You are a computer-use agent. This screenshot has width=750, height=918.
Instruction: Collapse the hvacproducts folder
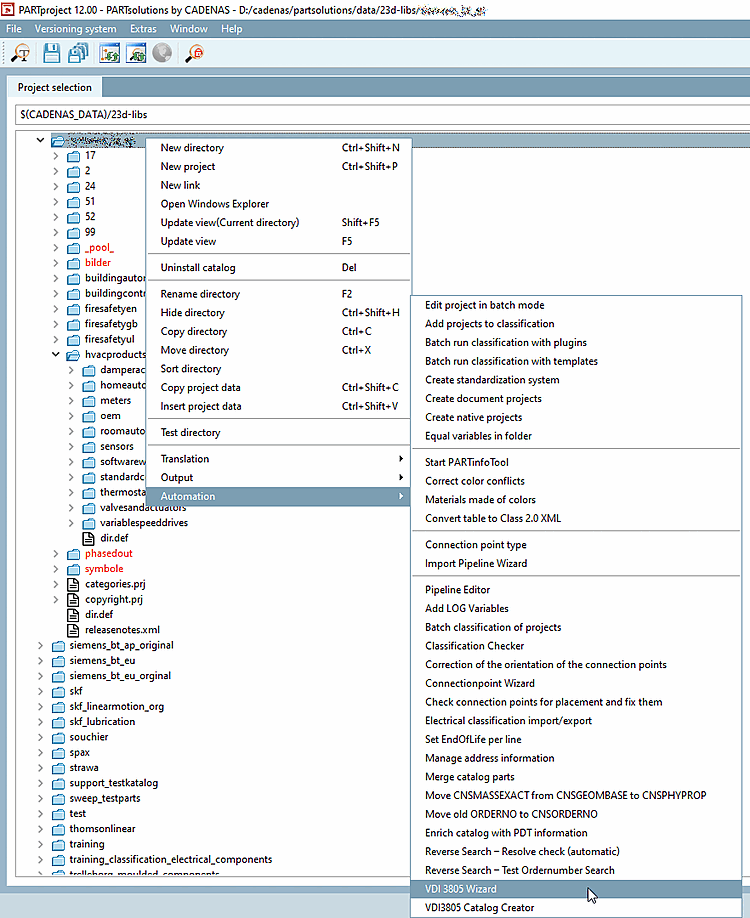tap(56, 355)
